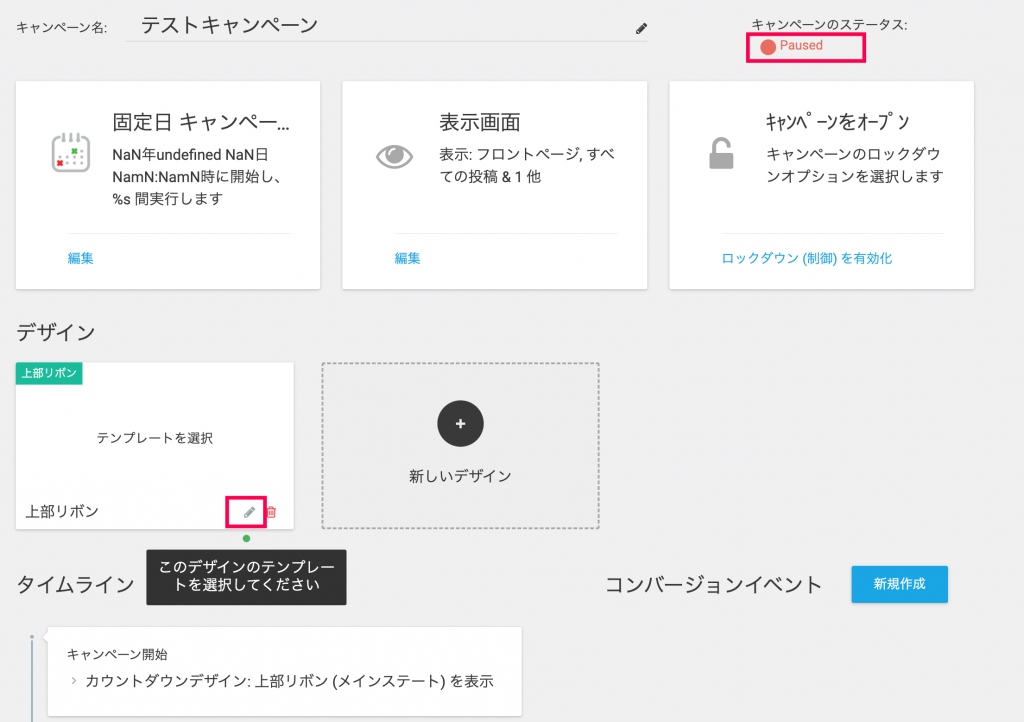Viewport: 1024px width, 722px height.
Task: Click テンプレートを選択 in the design card
Action: (x=155, y=438)
